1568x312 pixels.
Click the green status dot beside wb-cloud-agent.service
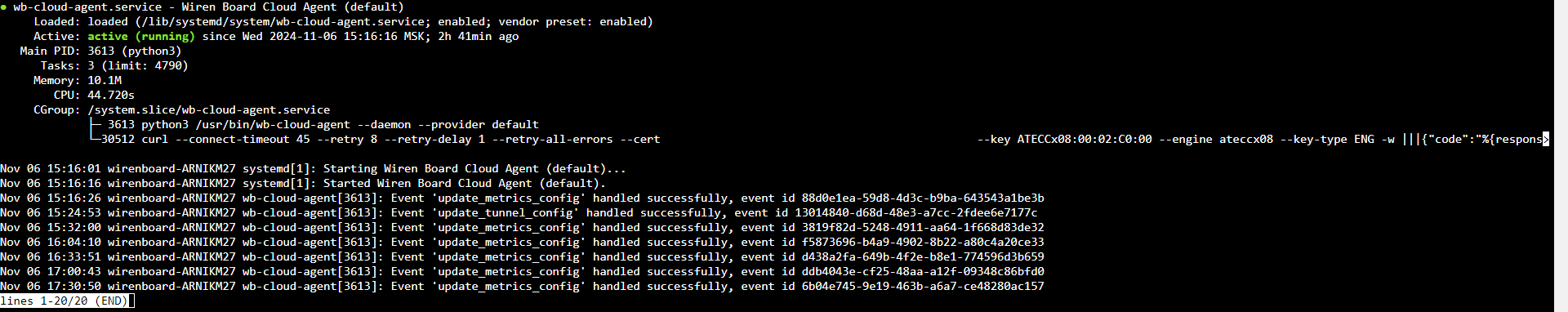click(3, 7)
